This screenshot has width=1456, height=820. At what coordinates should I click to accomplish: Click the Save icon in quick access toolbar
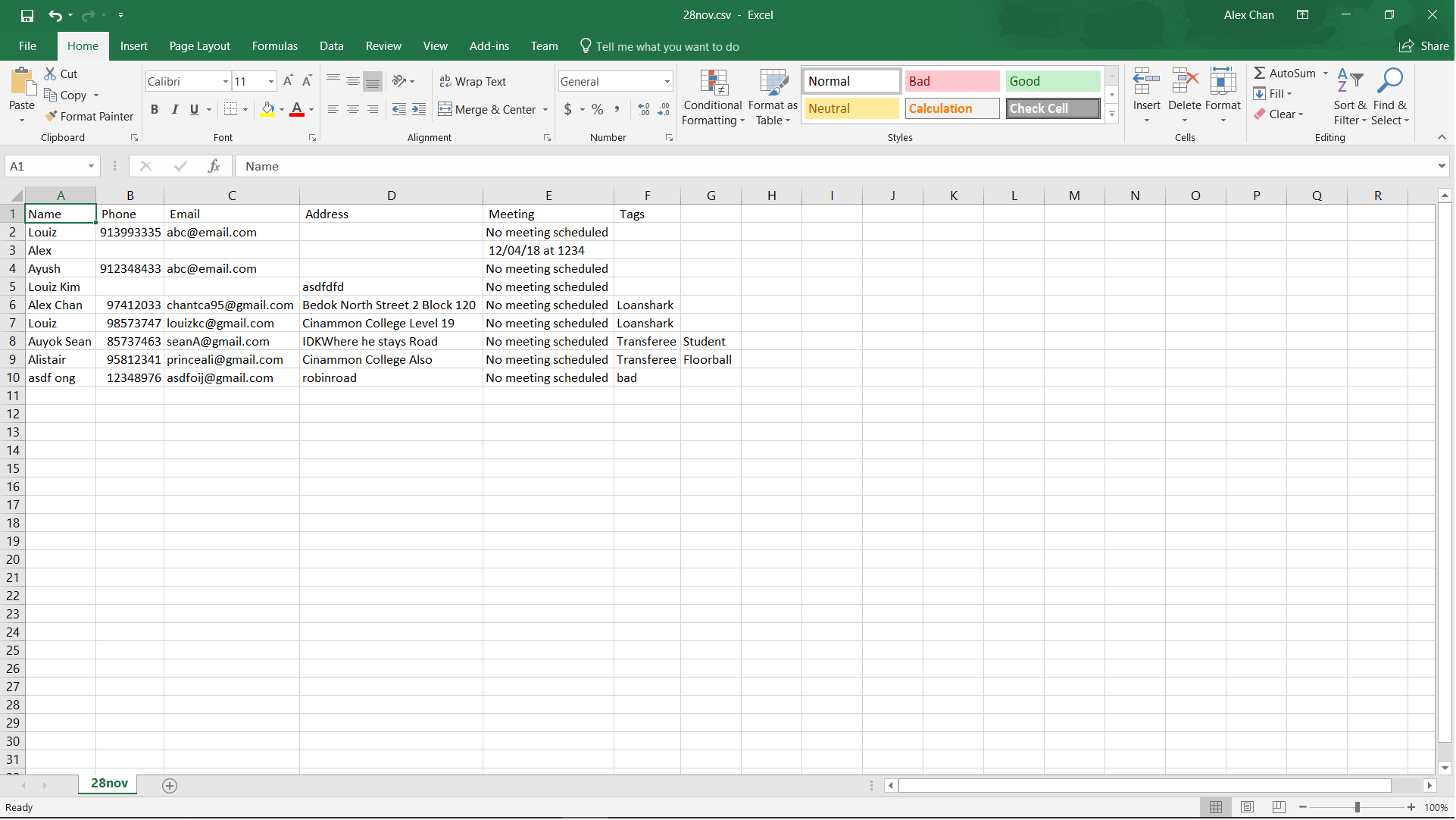pyautogui.click(x=27, y=15)
